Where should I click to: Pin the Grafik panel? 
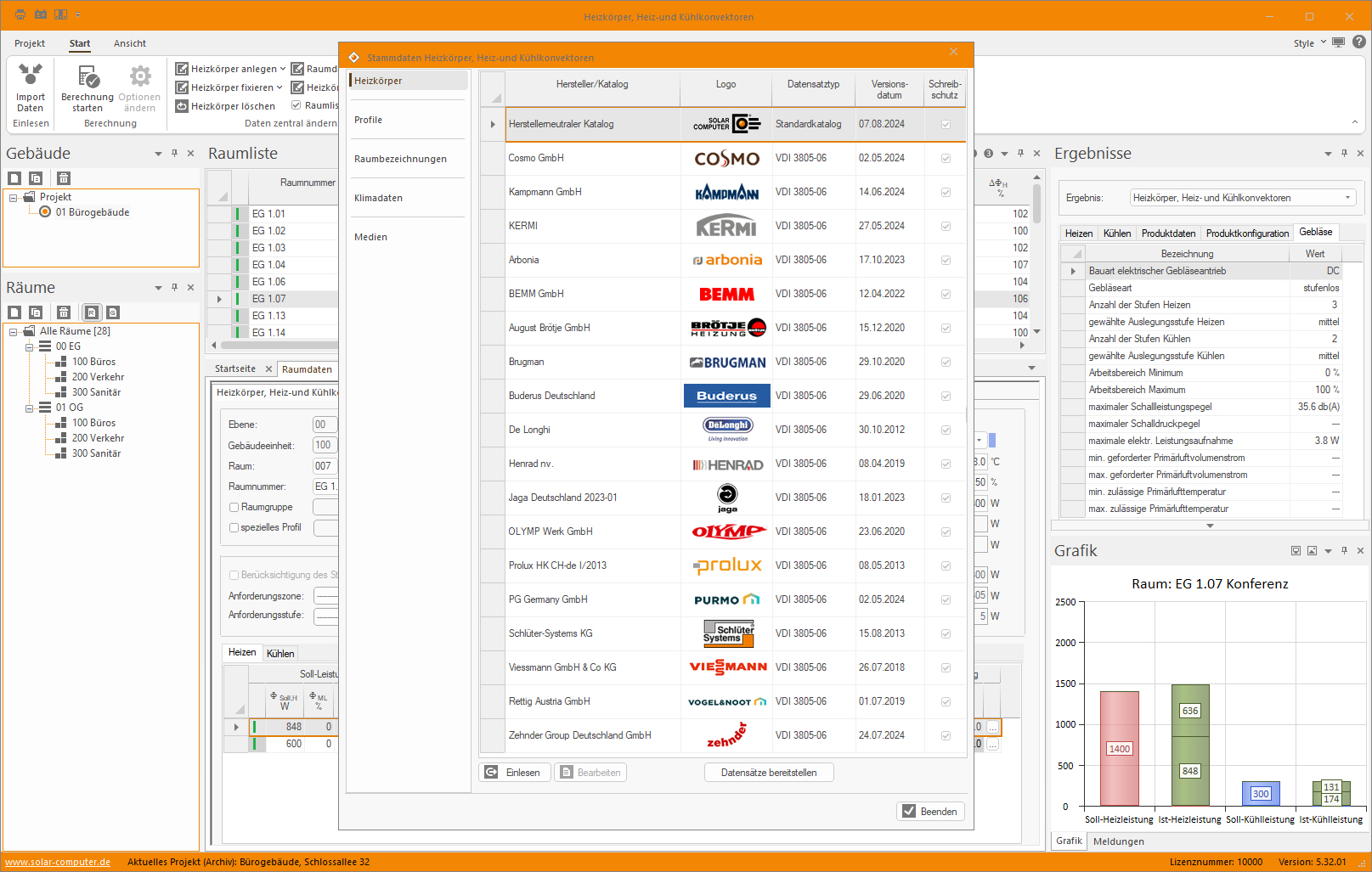point(1344,551)
